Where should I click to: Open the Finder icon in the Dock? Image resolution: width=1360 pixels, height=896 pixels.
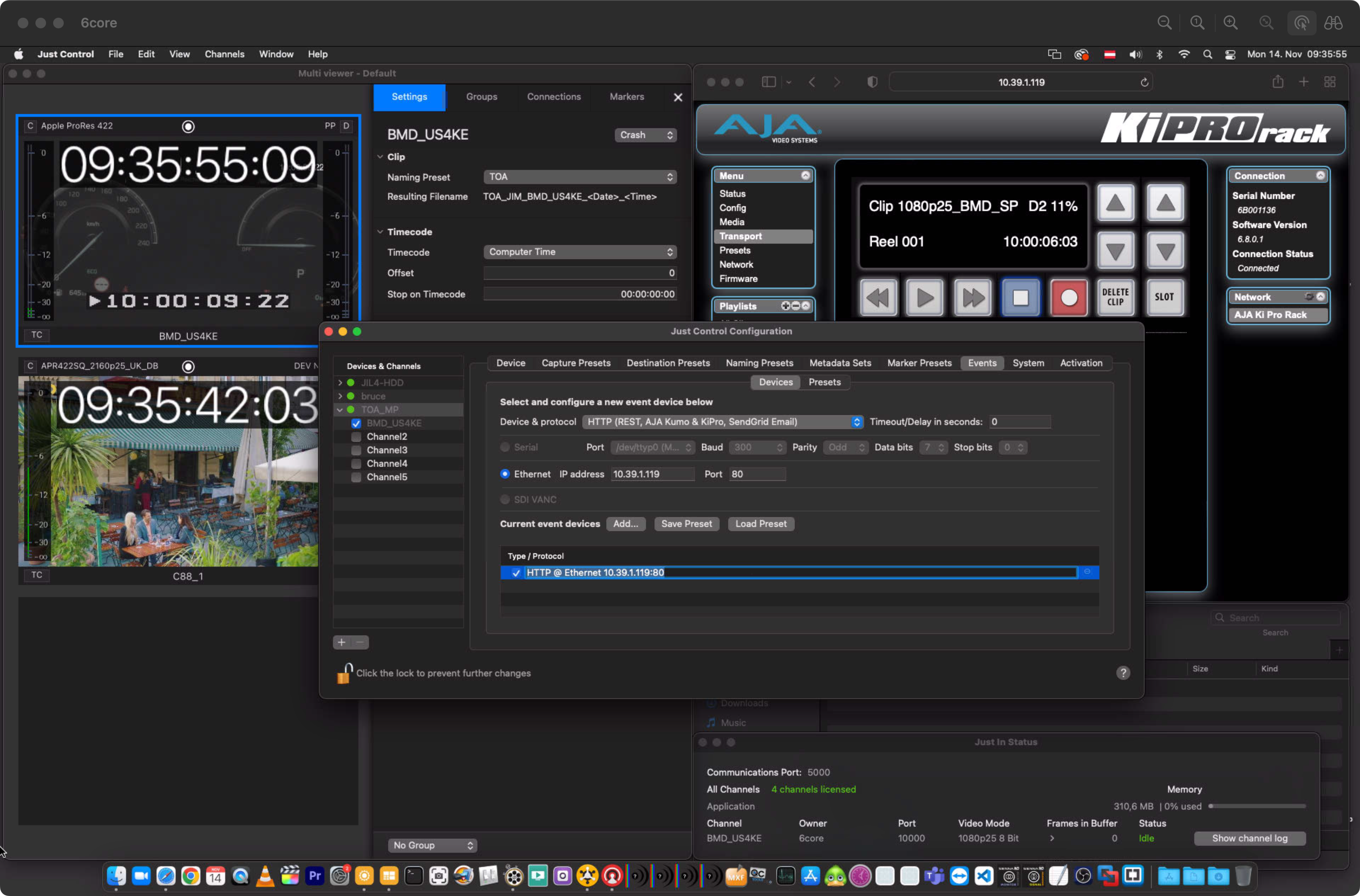pos(116,876)
